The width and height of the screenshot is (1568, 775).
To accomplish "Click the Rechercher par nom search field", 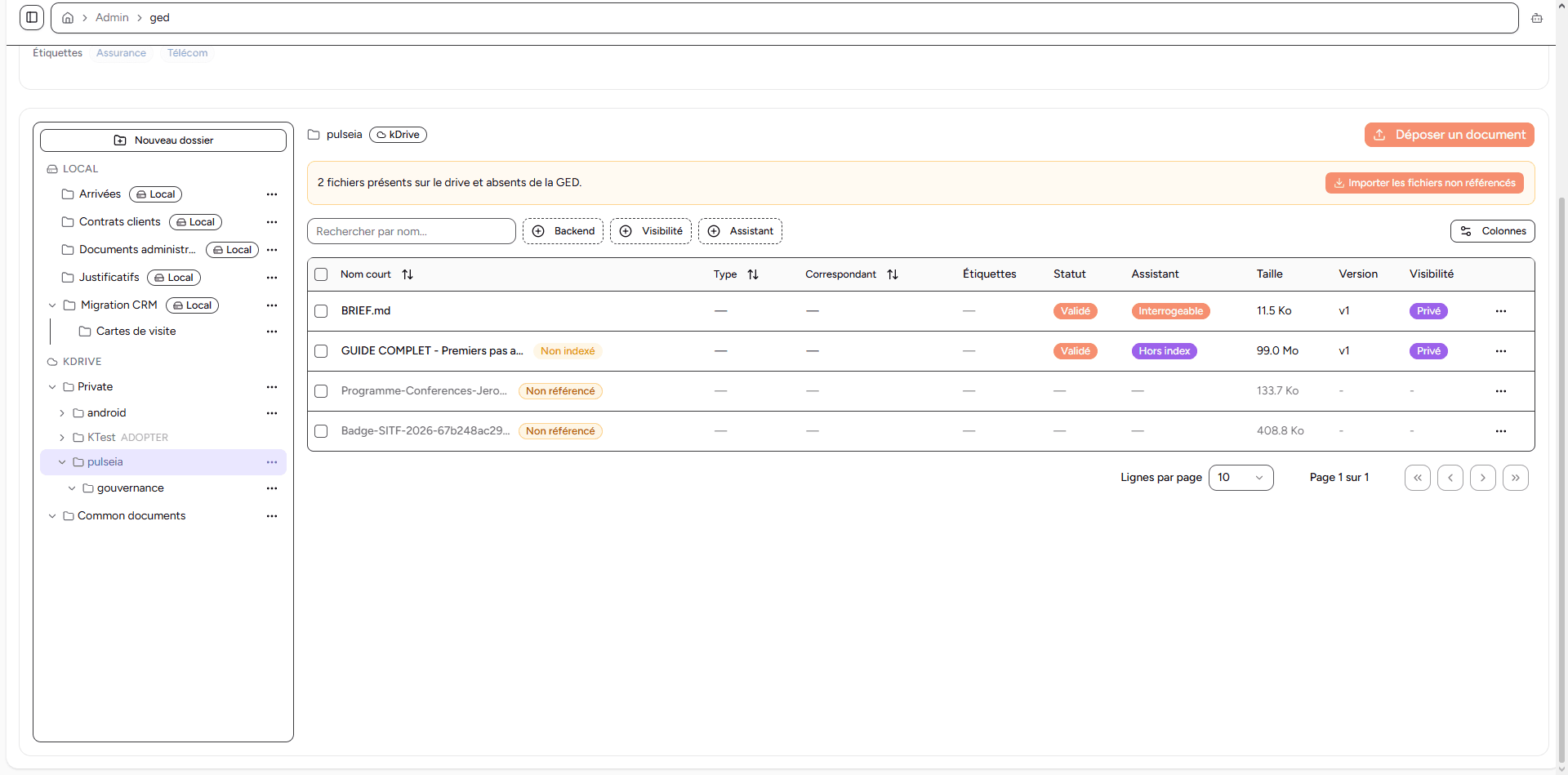I will pyautogui.click(x=411, y=231).
